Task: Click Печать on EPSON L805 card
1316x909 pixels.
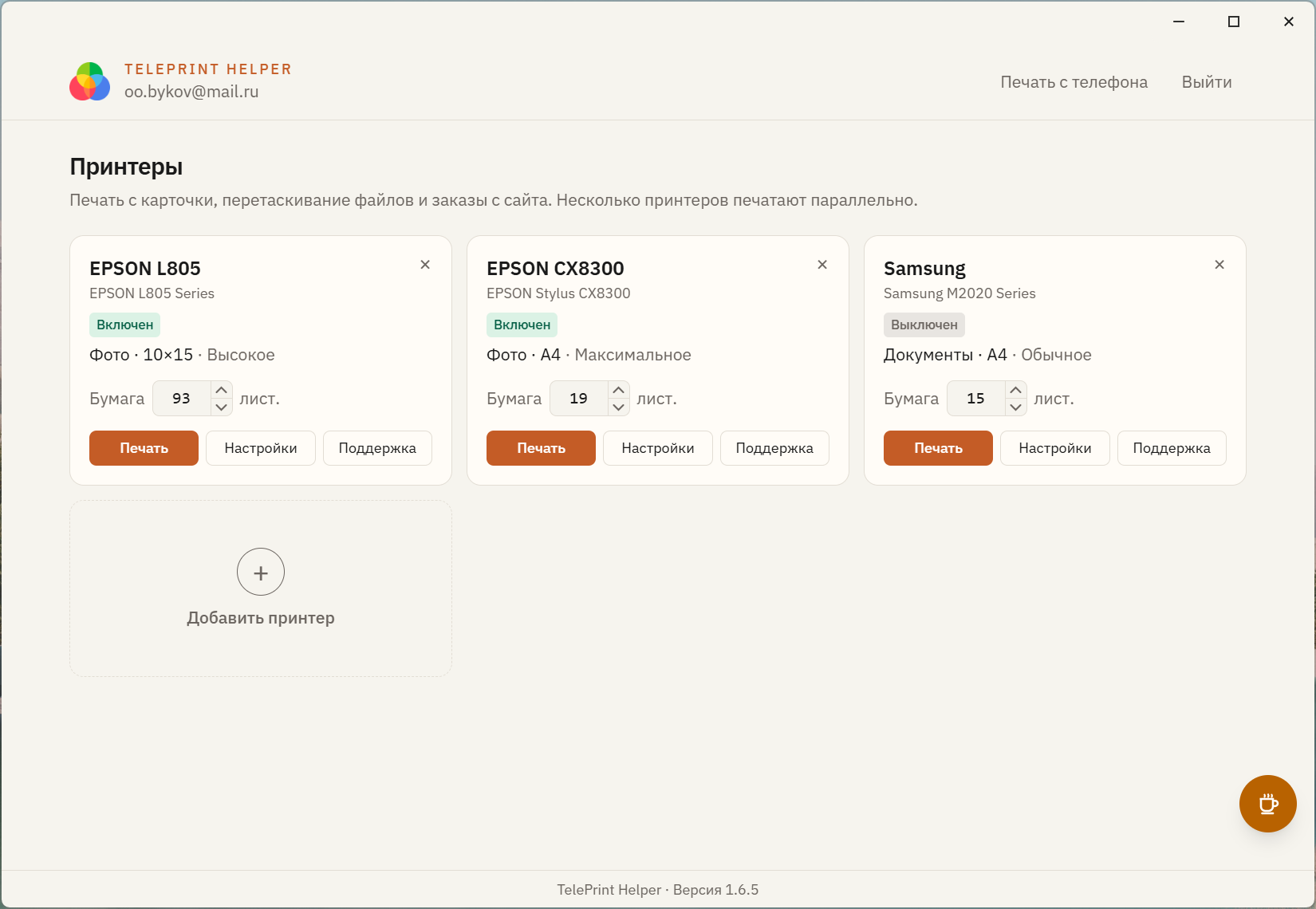Action: [x=144, y=448]
